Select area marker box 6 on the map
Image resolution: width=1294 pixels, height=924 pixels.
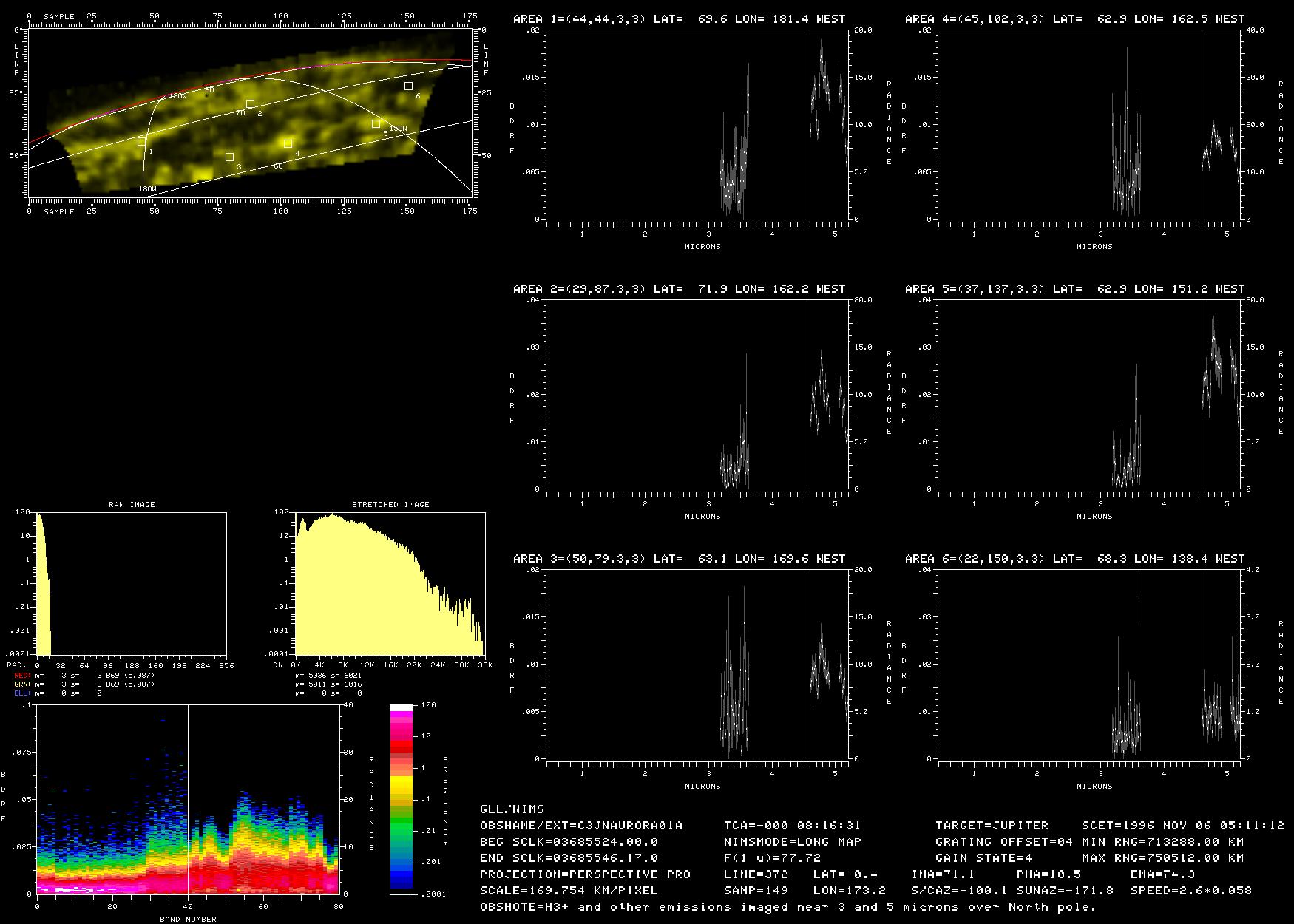click(408, 86)
